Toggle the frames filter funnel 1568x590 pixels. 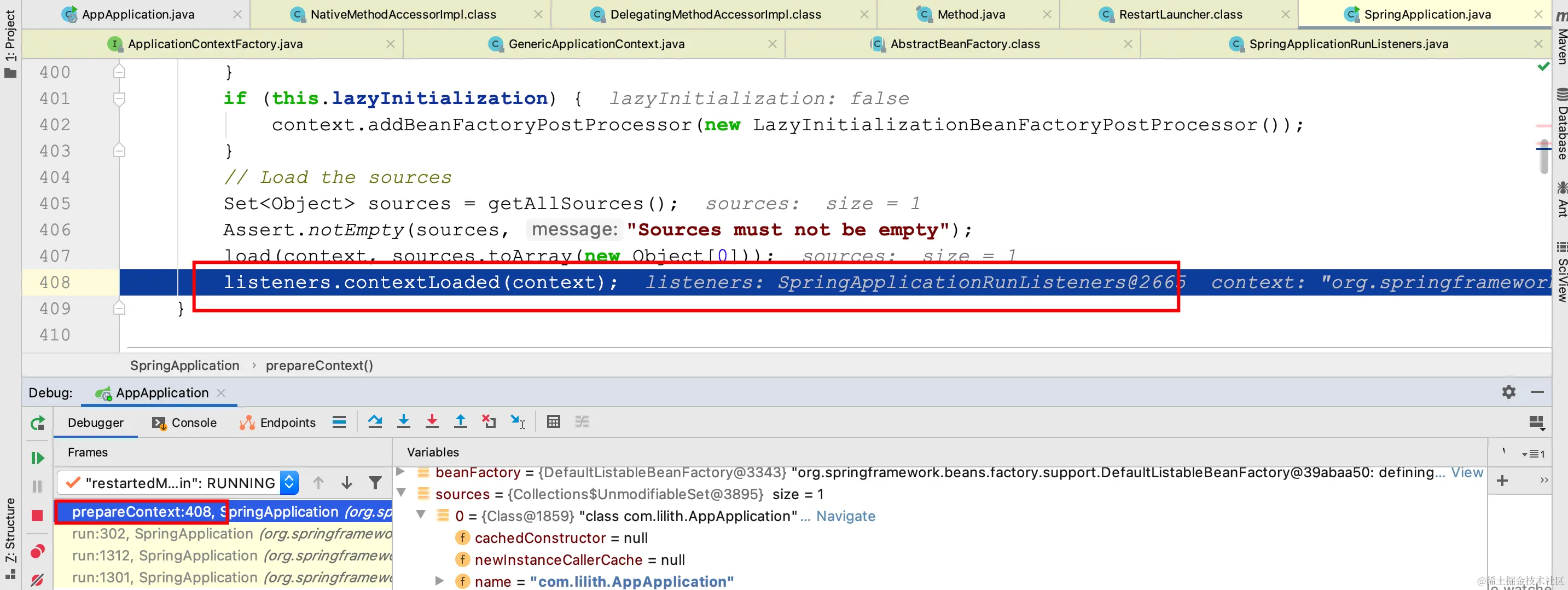[x=375, y=483]
